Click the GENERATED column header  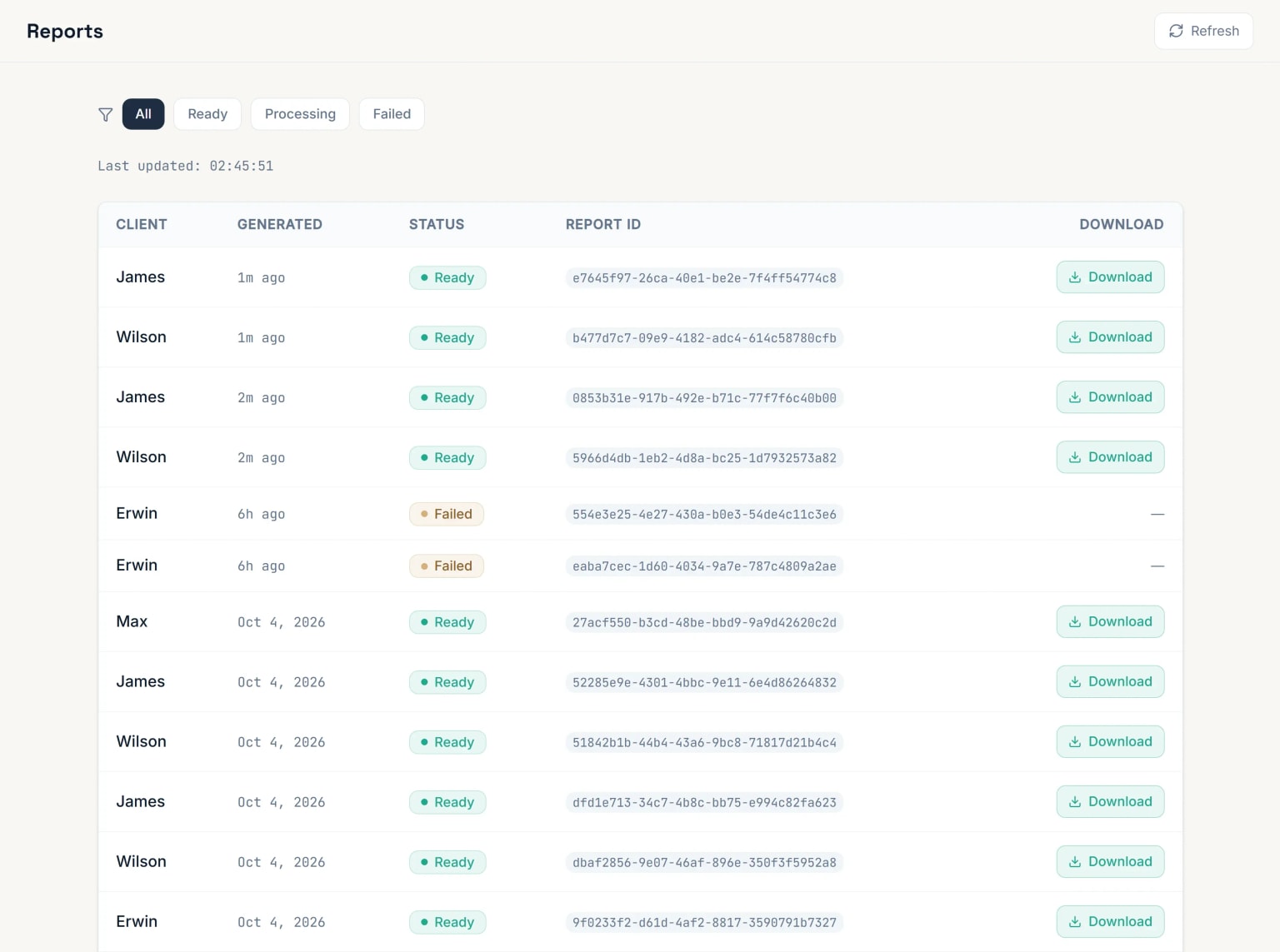pos(280,224)
